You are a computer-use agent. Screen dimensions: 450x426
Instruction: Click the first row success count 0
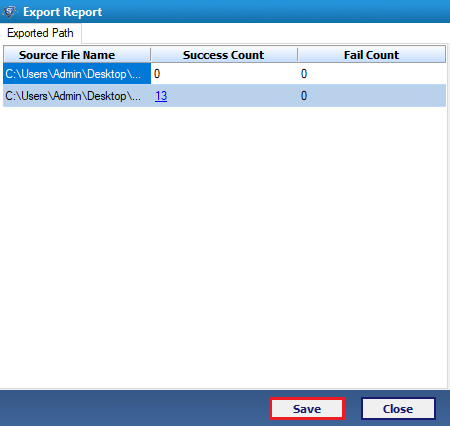(x=157, y=74)
